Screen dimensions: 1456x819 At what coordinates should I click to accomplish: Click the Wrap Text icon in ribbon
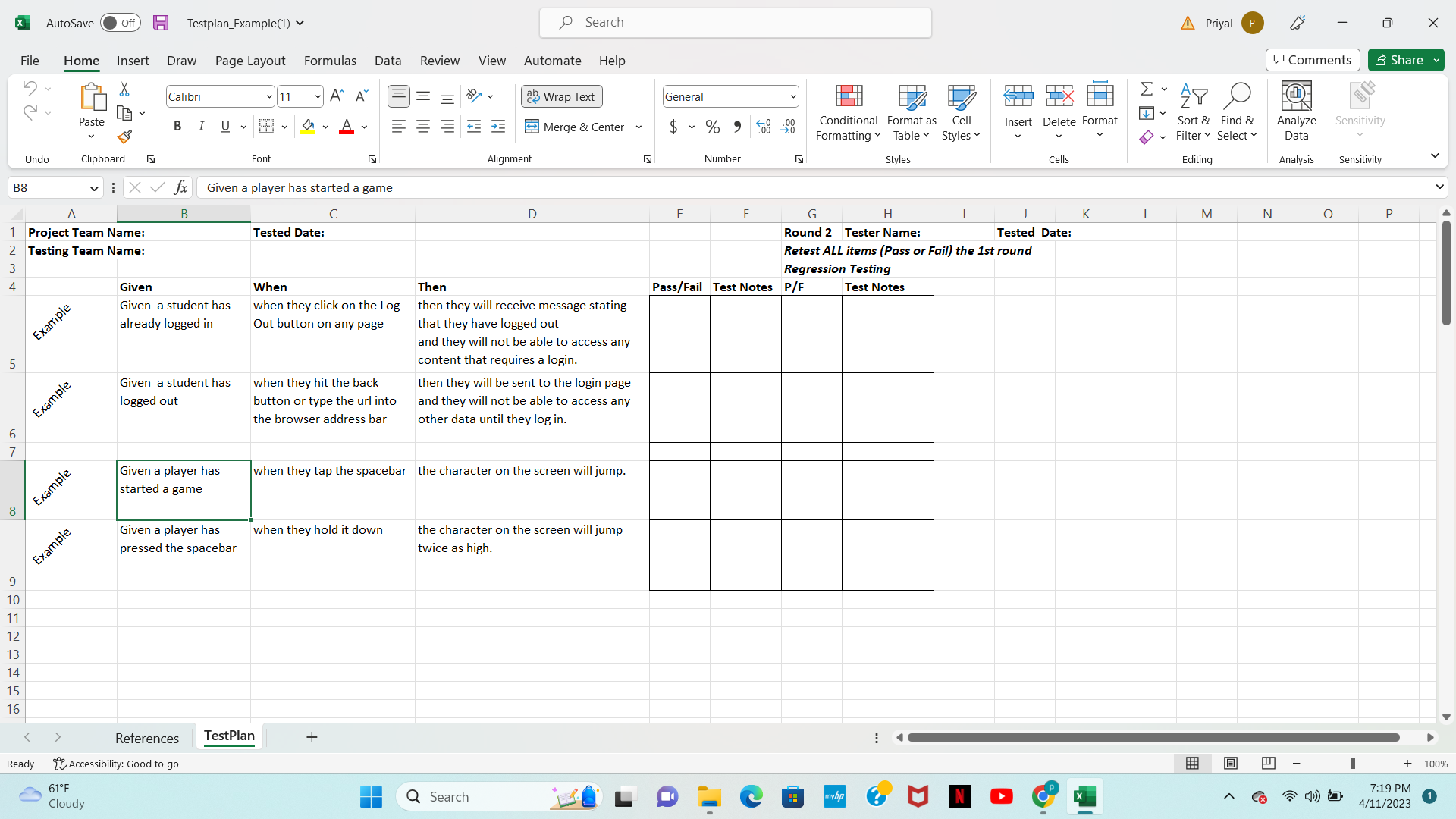[x=562, y=96]
